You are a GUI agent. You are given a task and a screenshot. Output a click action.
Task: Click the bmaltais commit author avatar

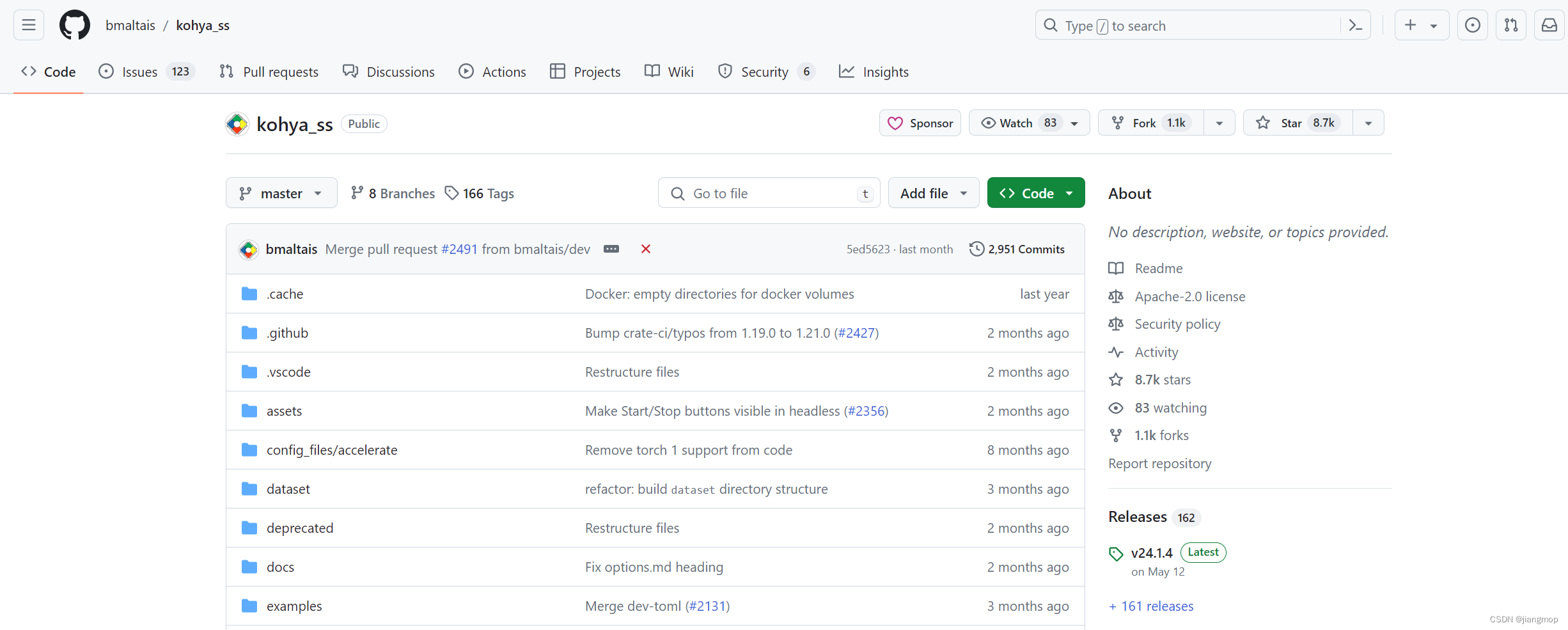tap(249, 249)
